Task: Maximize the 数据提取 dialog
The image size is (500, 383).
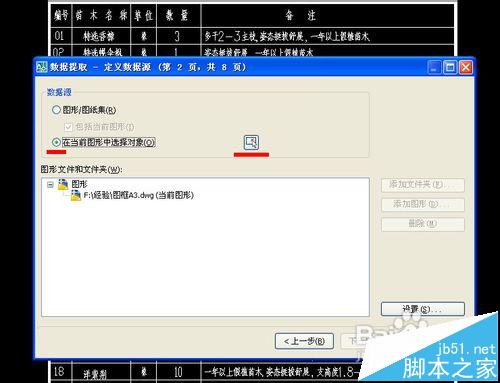Action: tap(450, 67)
